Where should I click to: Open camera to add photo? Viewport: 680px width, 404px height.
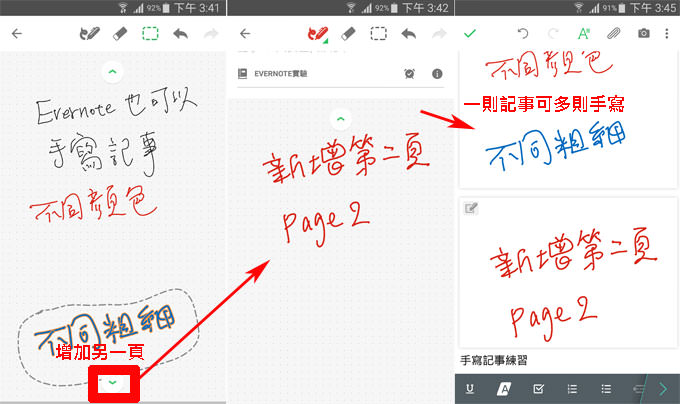pyautogui.click(x=644, y=33)
